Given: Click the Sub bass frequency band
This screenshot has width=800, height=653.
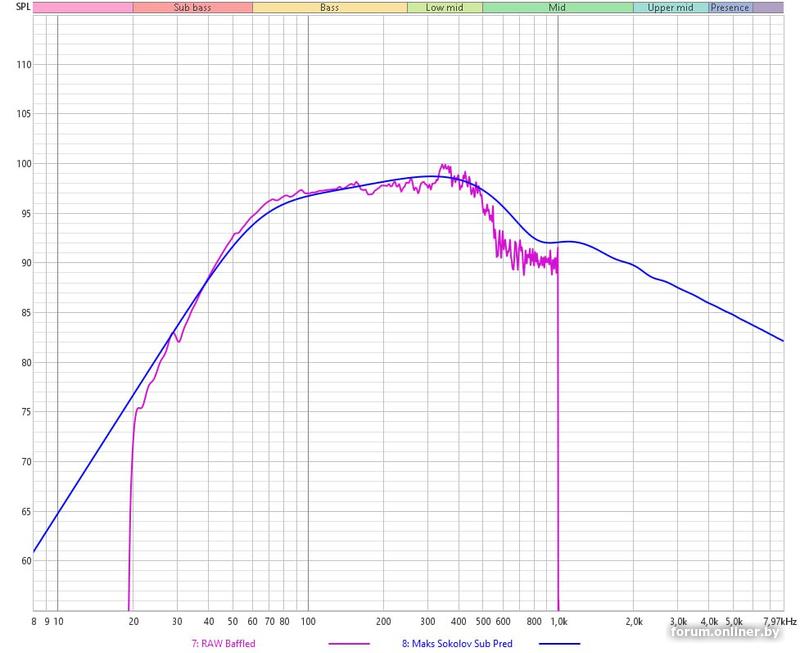Looking at the screenshot, I should tap(192, 7).
